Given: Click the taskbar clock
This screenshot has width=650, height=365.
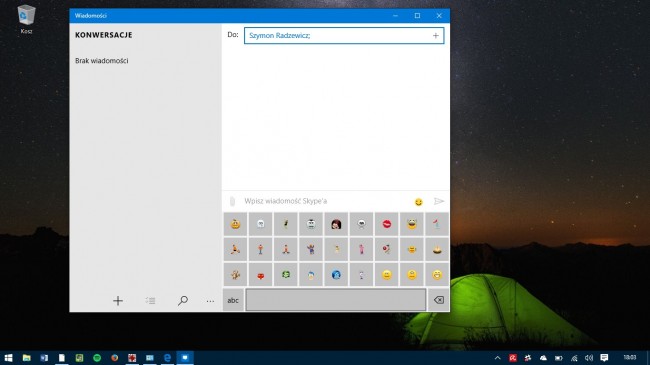Looking at the screenshot, I should [x=629, y=358].
